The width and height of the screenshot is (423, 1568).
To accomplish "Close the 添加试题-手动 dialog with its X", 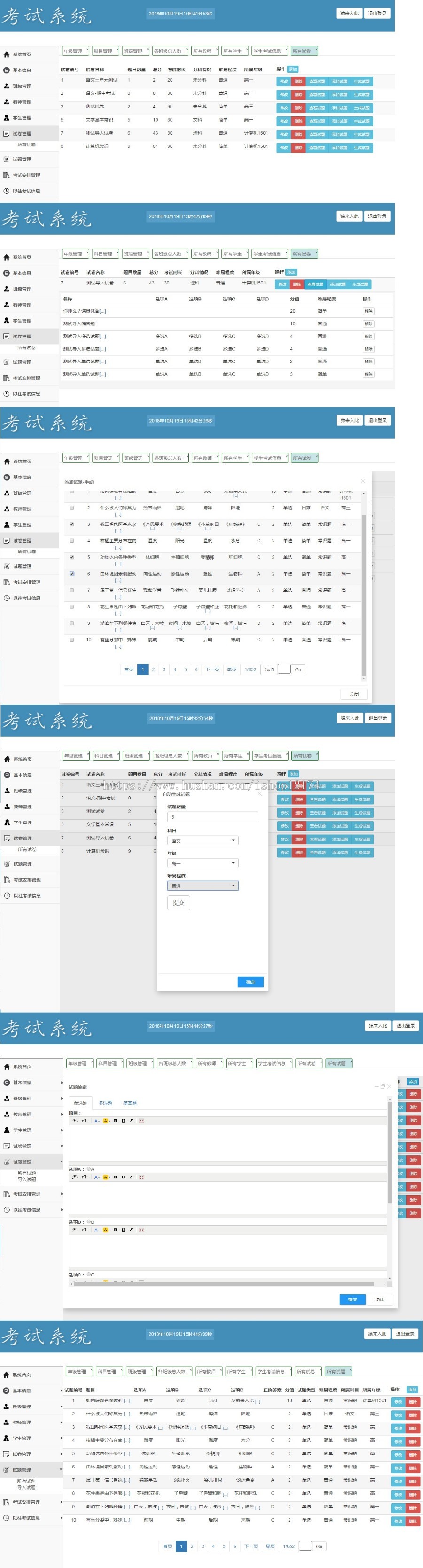I will click(x=363, y=481).
